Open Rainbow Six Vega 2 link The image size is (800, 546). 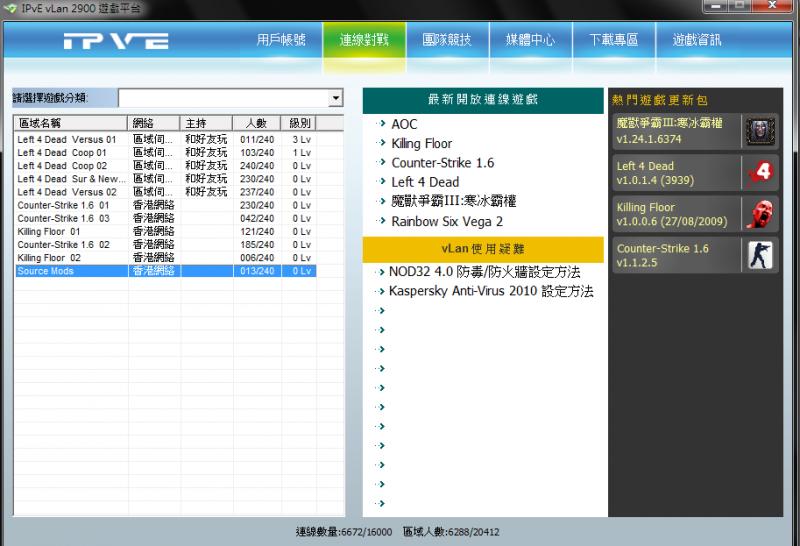pyautogui.click(x=446, y=221)
